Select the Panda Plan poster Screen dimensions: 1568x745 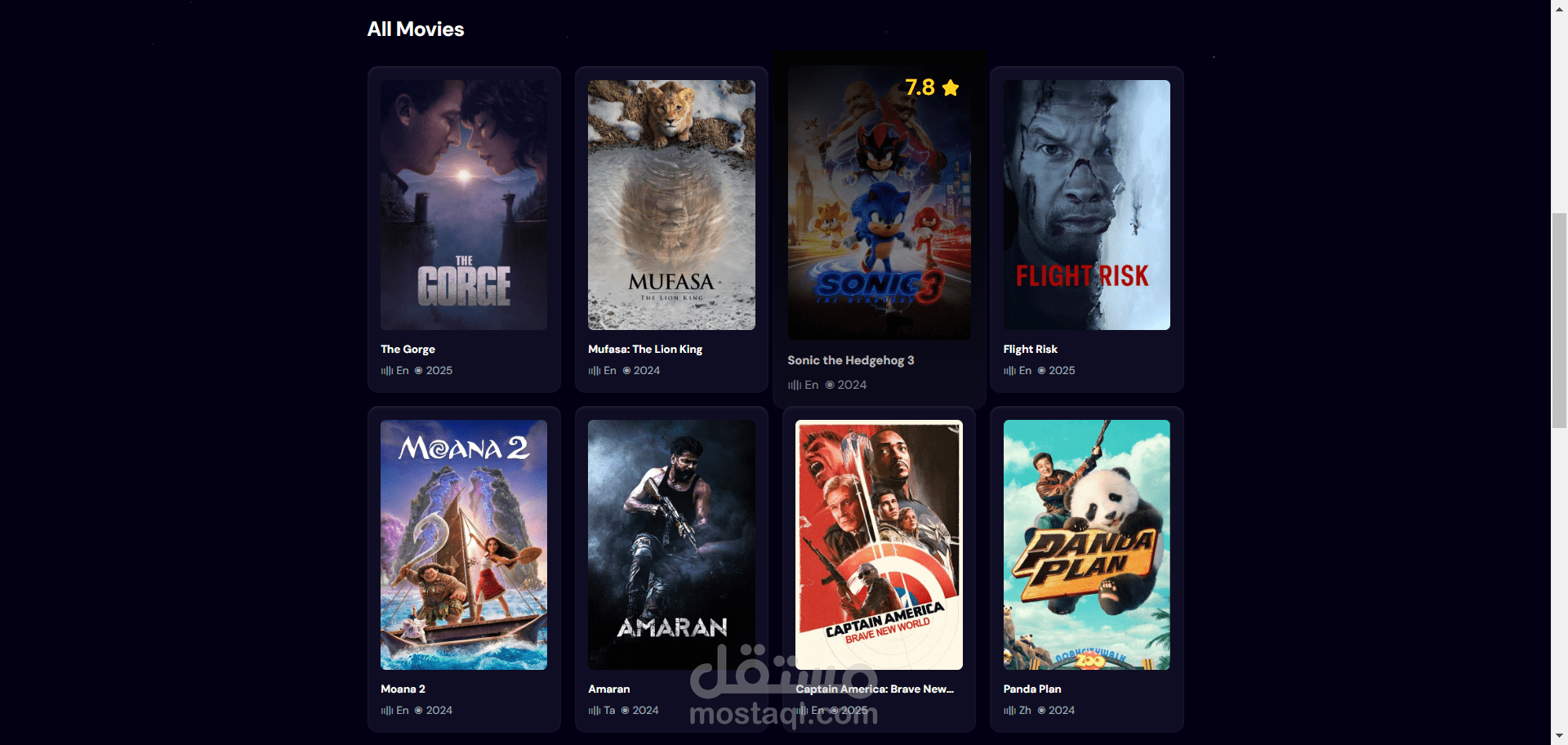[x=1086, y=545]
